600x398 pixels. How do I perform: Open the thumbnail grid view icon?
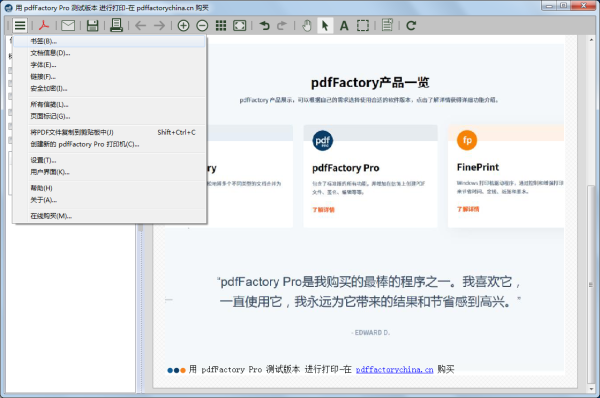coord(221,26)
